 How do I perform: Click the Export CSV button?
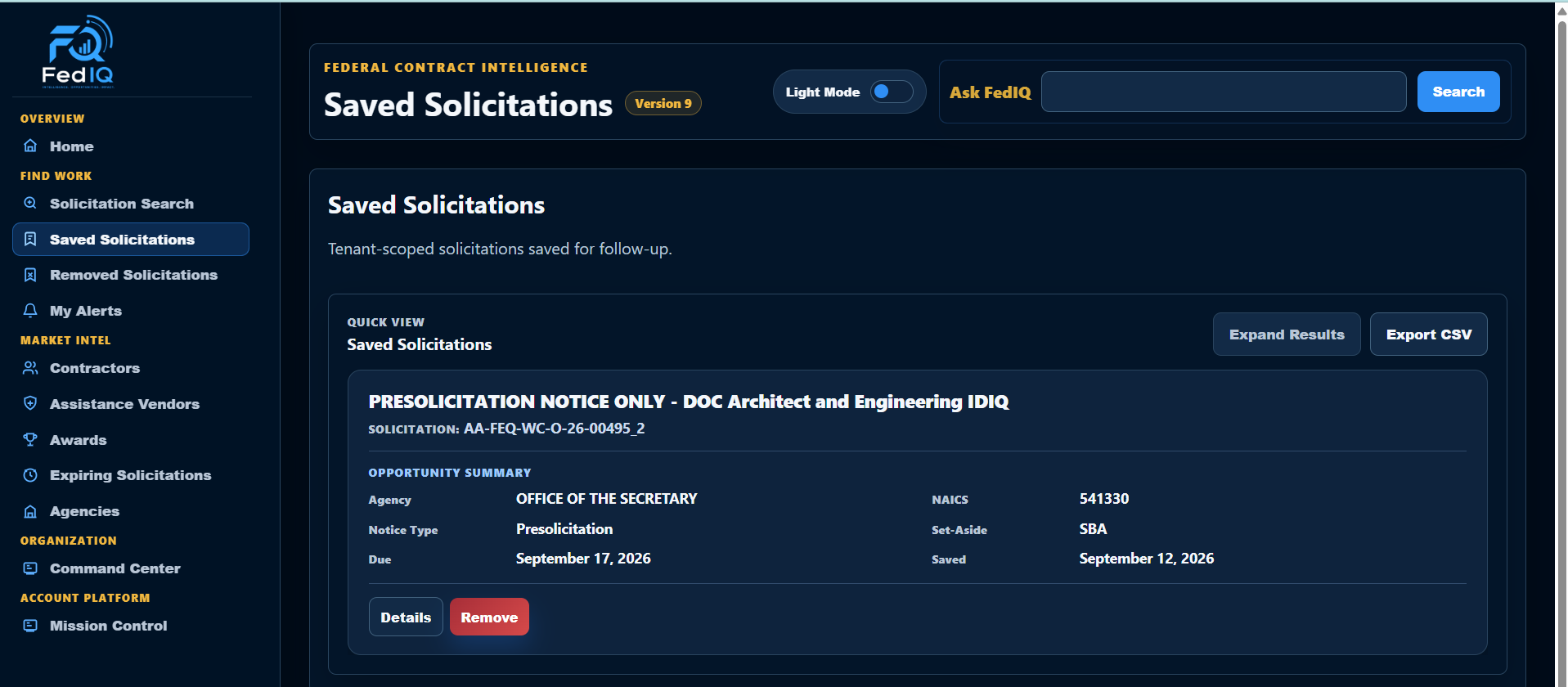tap(1429, 335)
